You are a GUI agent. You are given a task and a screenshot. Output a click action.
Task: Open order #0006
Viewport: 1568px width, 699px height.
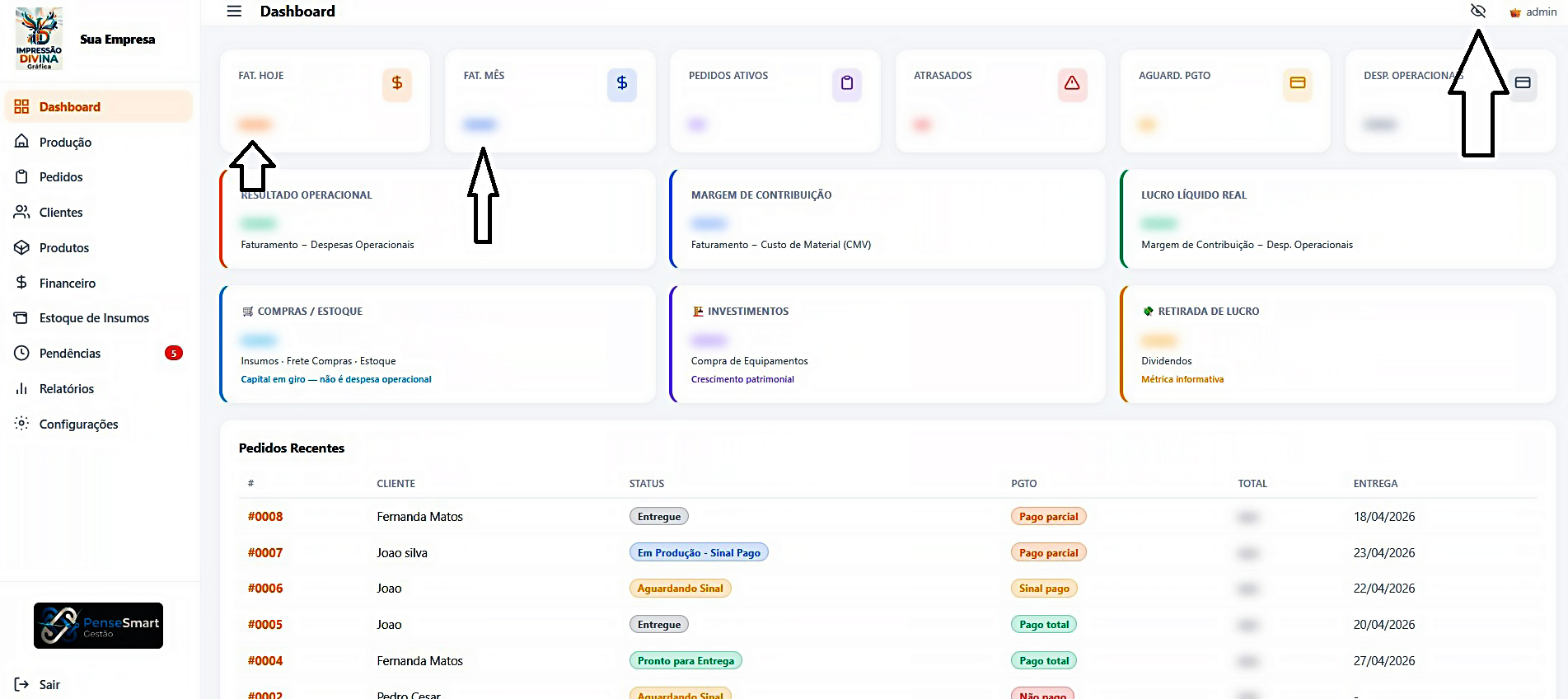coord(265,589)
